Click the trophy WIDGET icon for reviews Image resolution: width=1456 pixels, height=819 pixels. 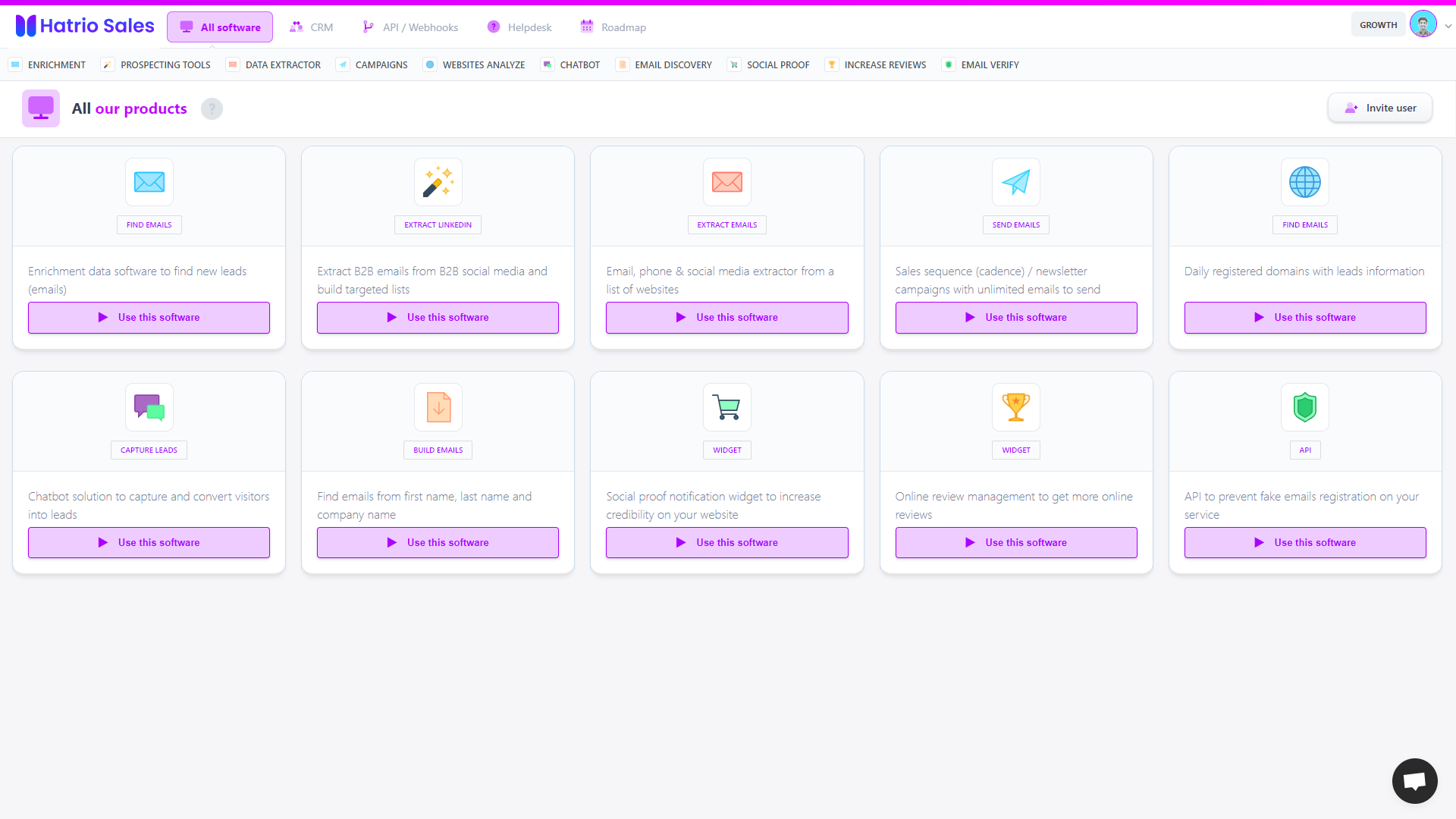1015,407
